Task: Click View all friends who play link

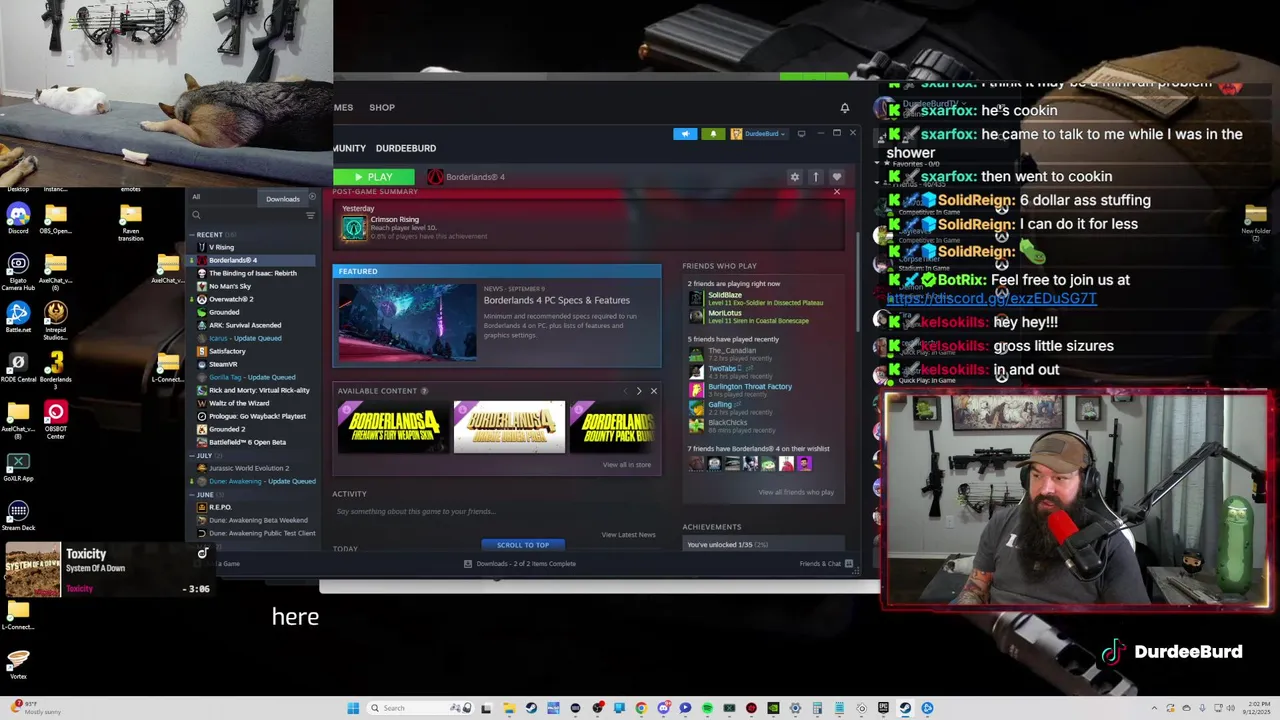Action: tap(796, 492)
